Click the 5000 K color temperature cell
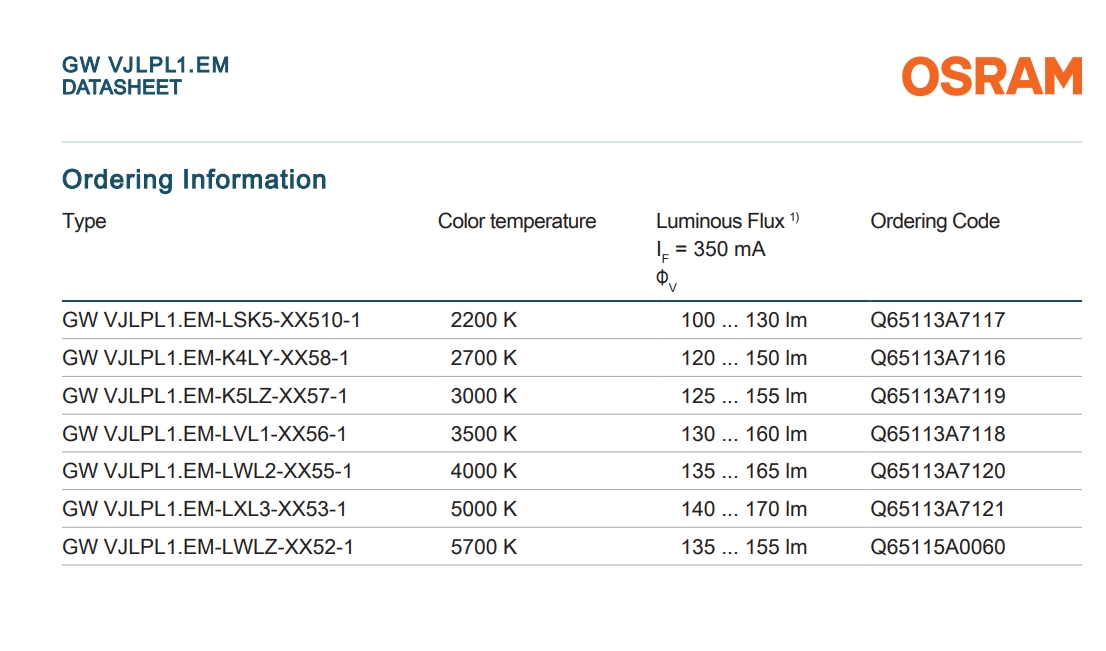Image resolution: width=1106 pixels, height=651 pixels. point(484,509)
